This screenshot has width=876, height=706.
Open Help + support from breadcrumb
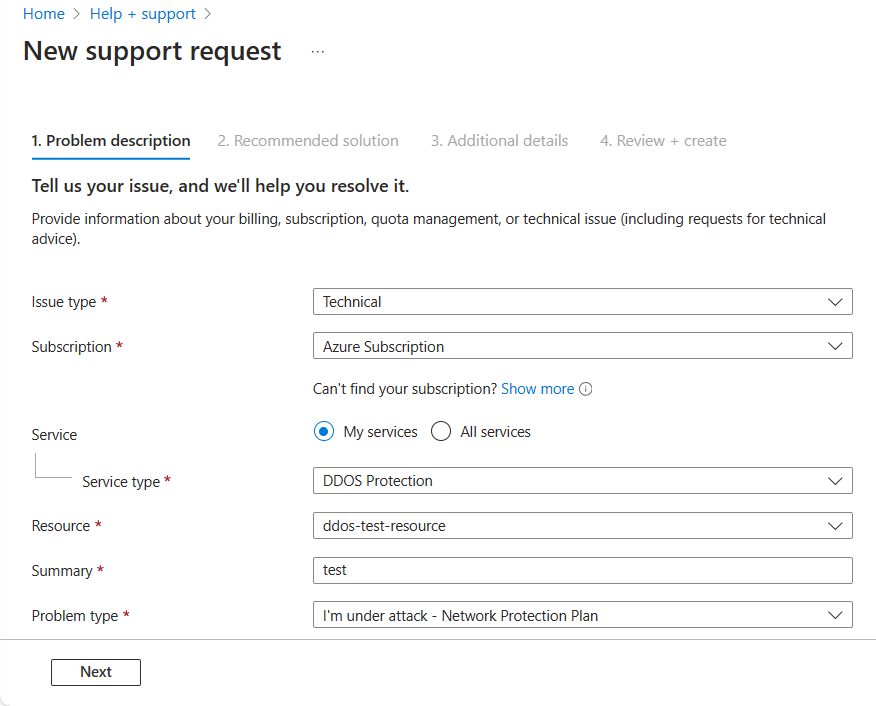tap(143, 13)
